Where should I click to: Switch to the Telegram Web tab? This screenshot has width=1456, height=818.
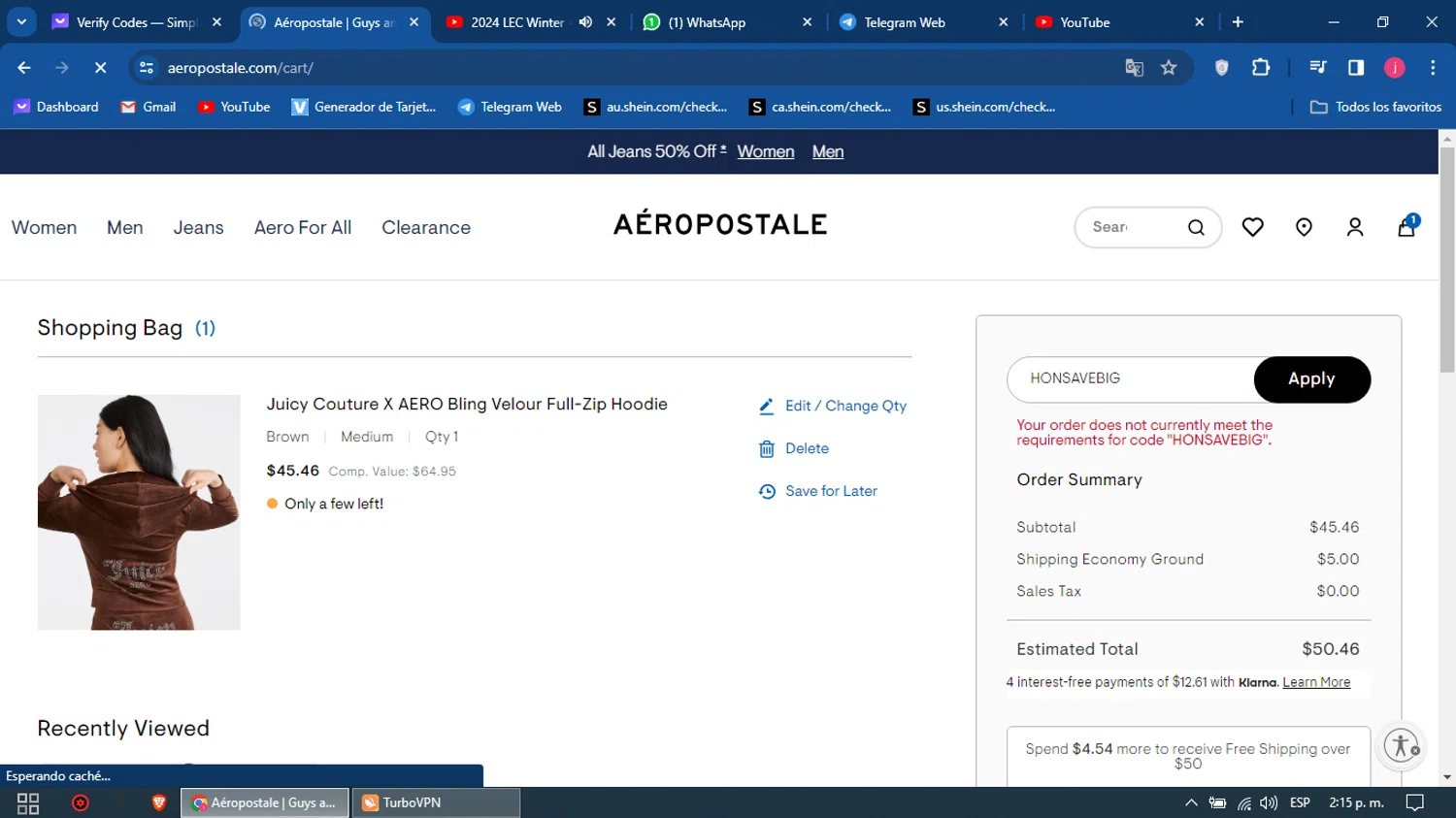click(922, 22)
